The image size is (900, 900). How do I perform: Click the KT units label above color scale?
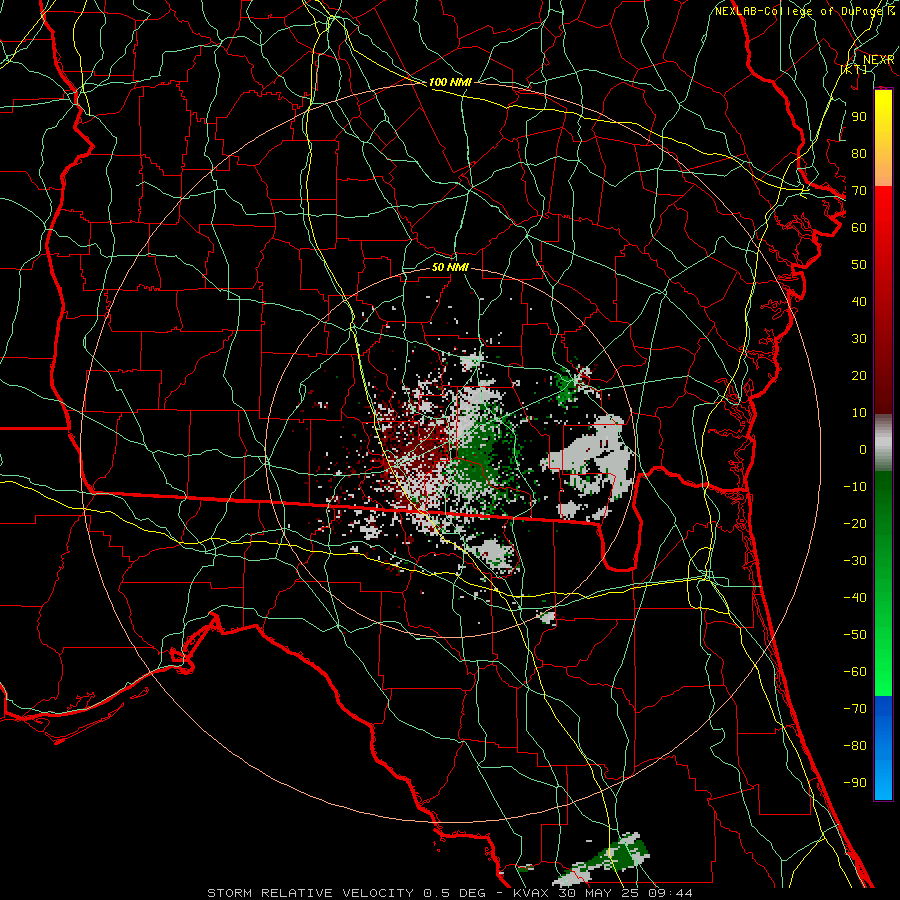click(x=854, y=69)
